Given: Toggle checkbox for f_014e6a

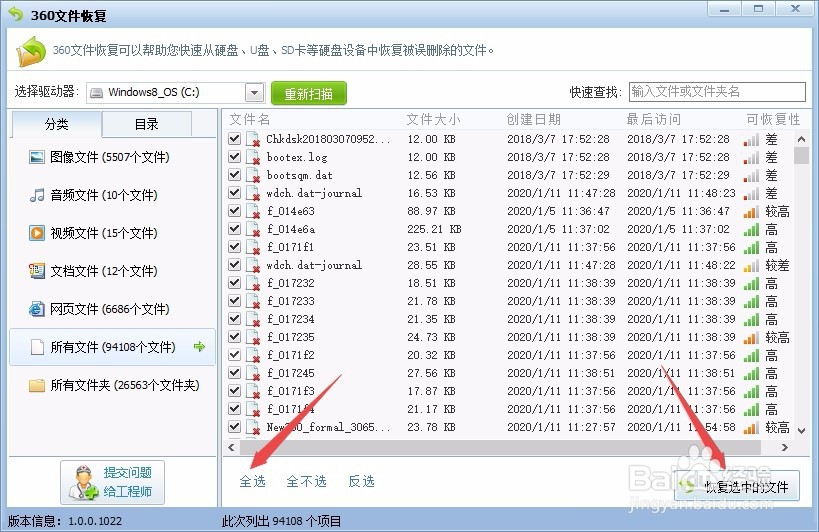Looking at the screenshot, I should pos(235,229).
